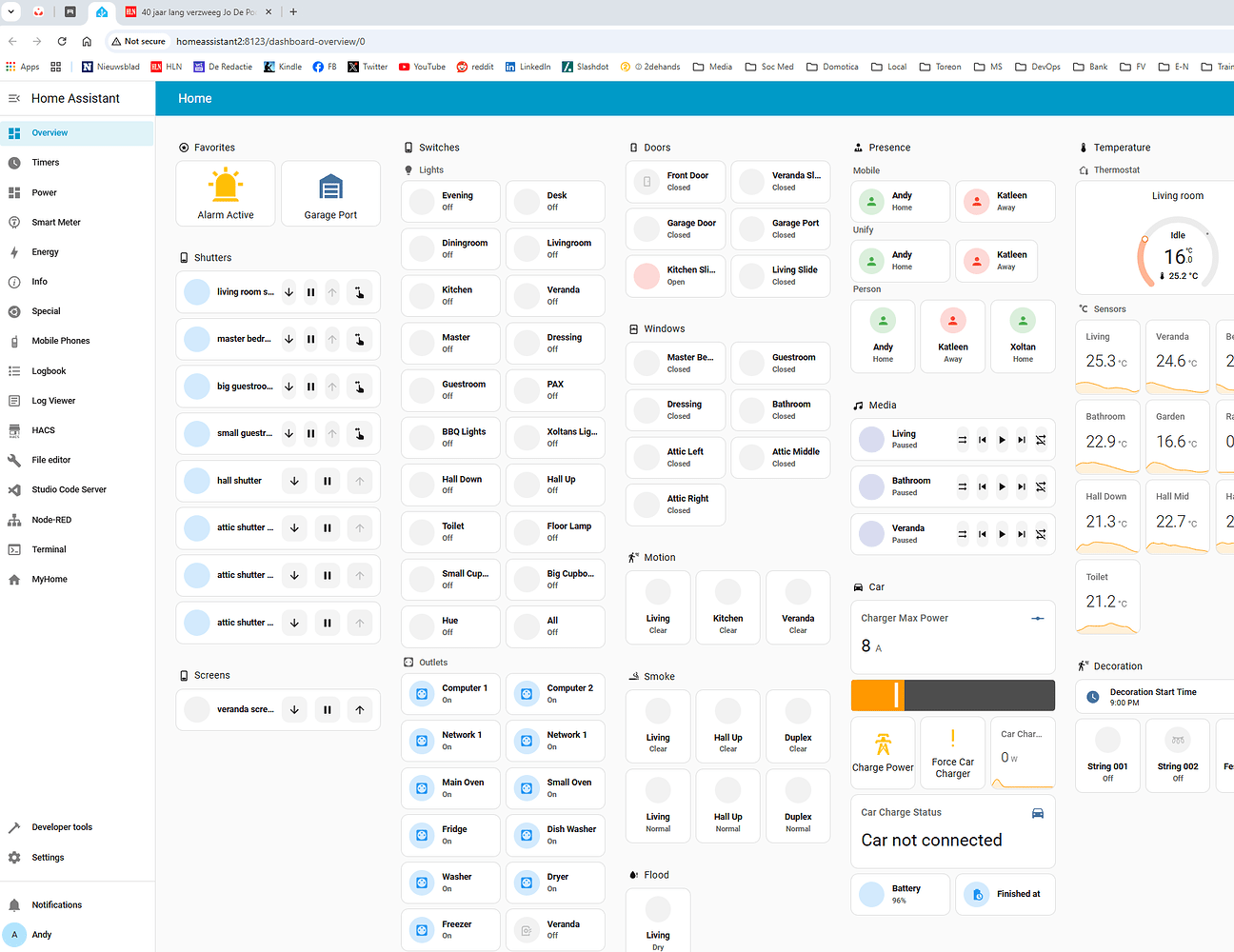Open the Charge Power car card
This screenshot has width=1234, height=952.
pos(883,752)
